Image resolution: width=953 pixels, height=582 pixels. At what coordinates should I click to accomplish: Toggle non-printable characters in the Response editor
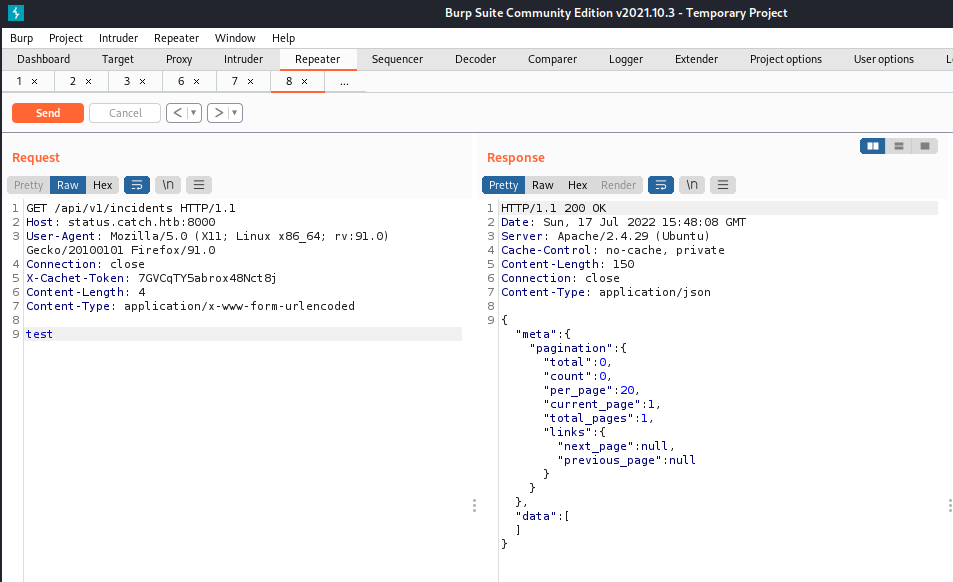click(x=691, y=184)
